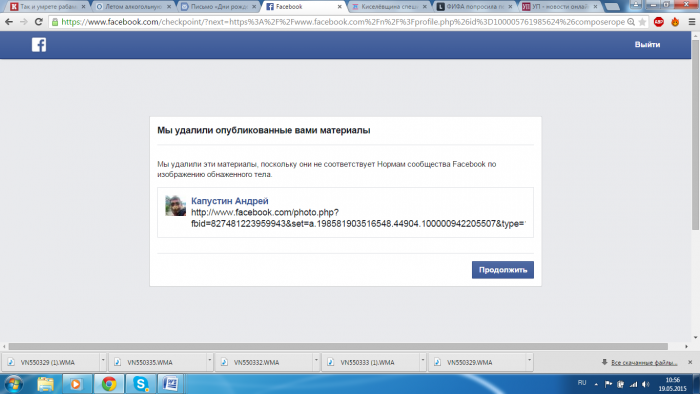
Task: Switch to the 'Летом алкогольную' tab
Action: [133, 7]
